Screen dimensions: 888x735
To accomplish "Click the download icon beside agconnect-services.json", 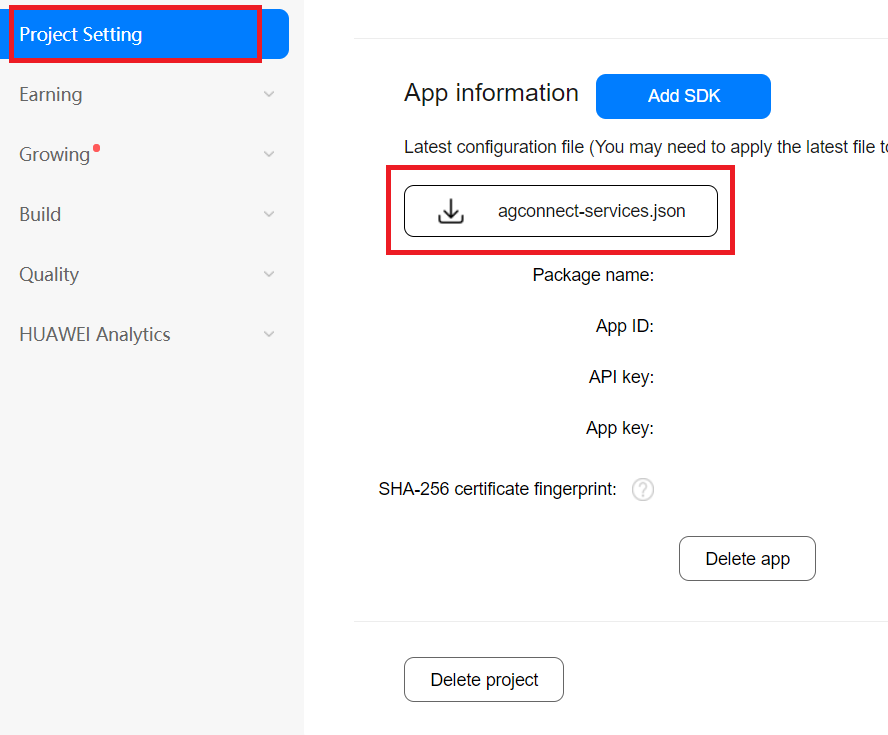I will click(451, 211).
